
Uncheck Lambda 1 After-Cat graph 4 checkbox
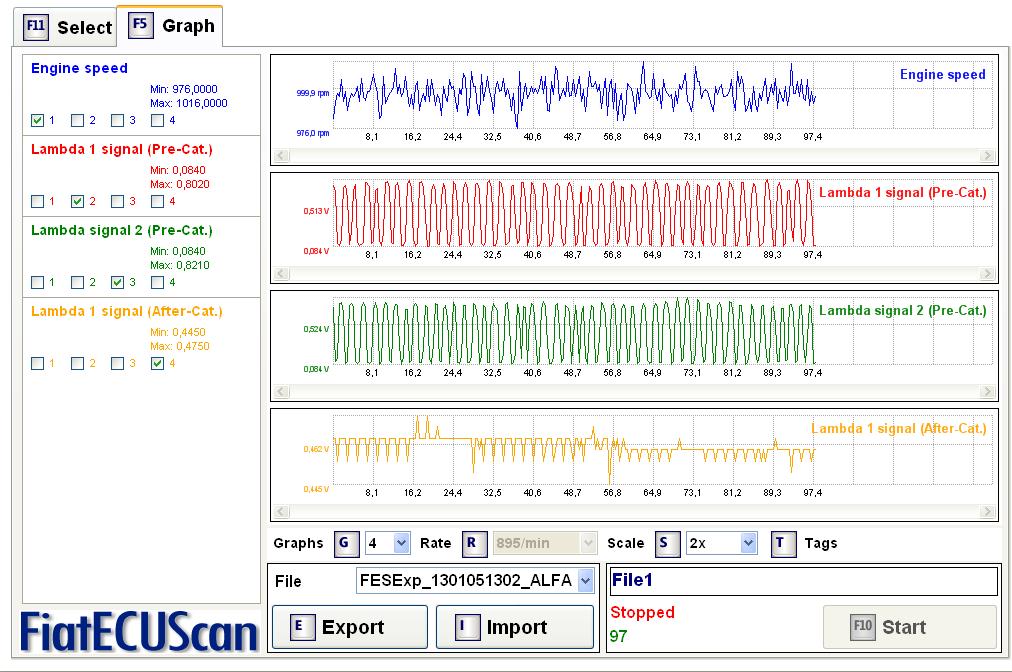click(157, 363)
